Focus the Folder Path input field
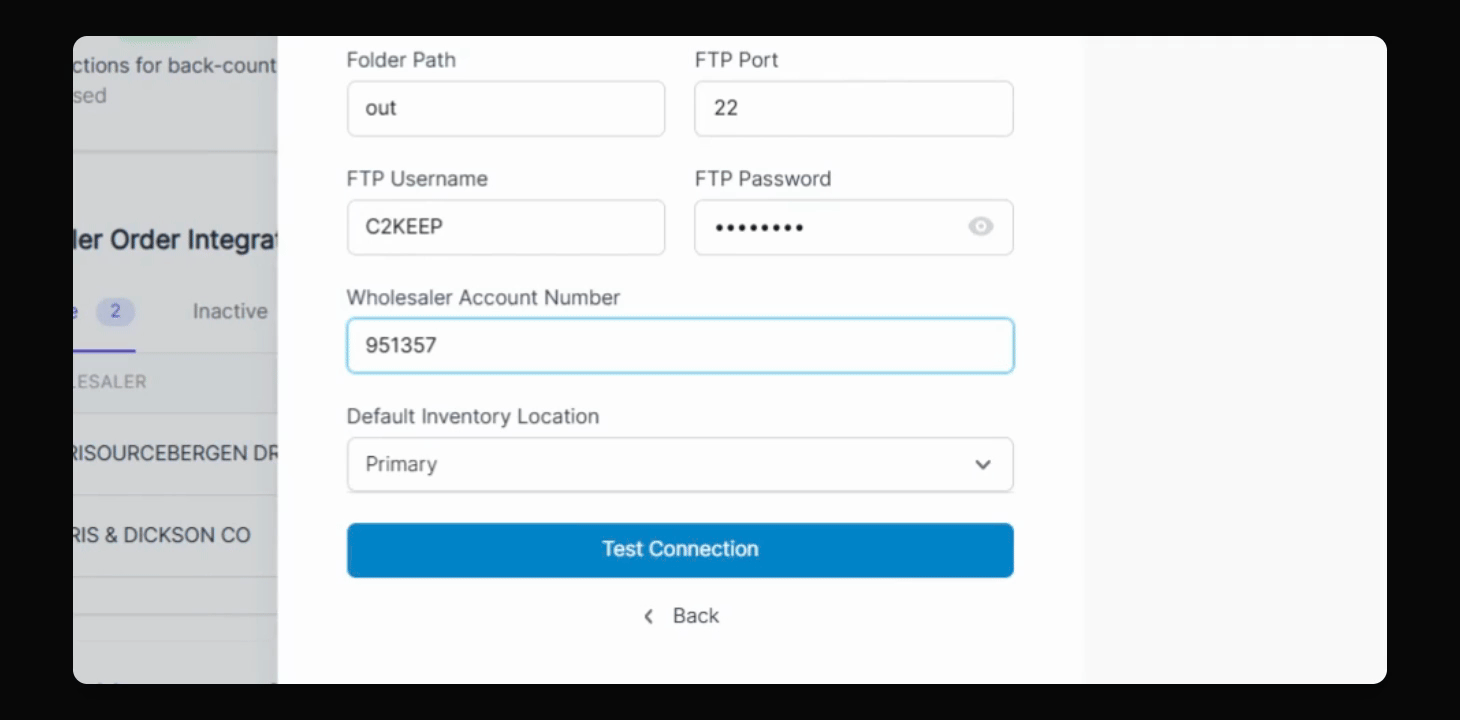The height and width of the screenshot is (720, 1460). (505, 108)
